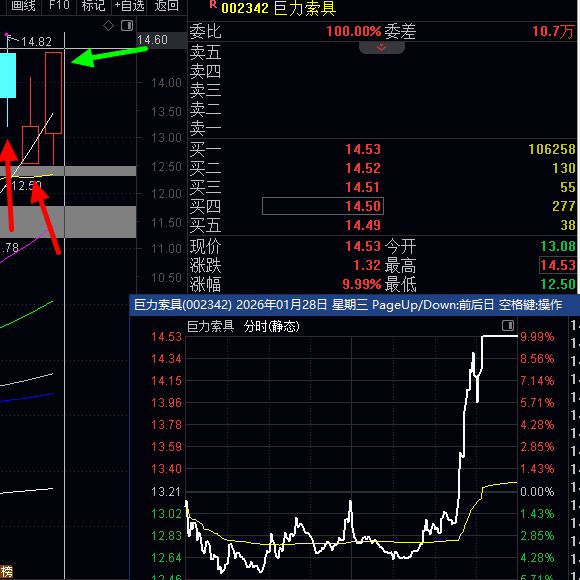Image resolution: width=580 pixels, height=580 pixels.
Task: Click K-line axis label 14.00
Action: click(x=166, y=83)
